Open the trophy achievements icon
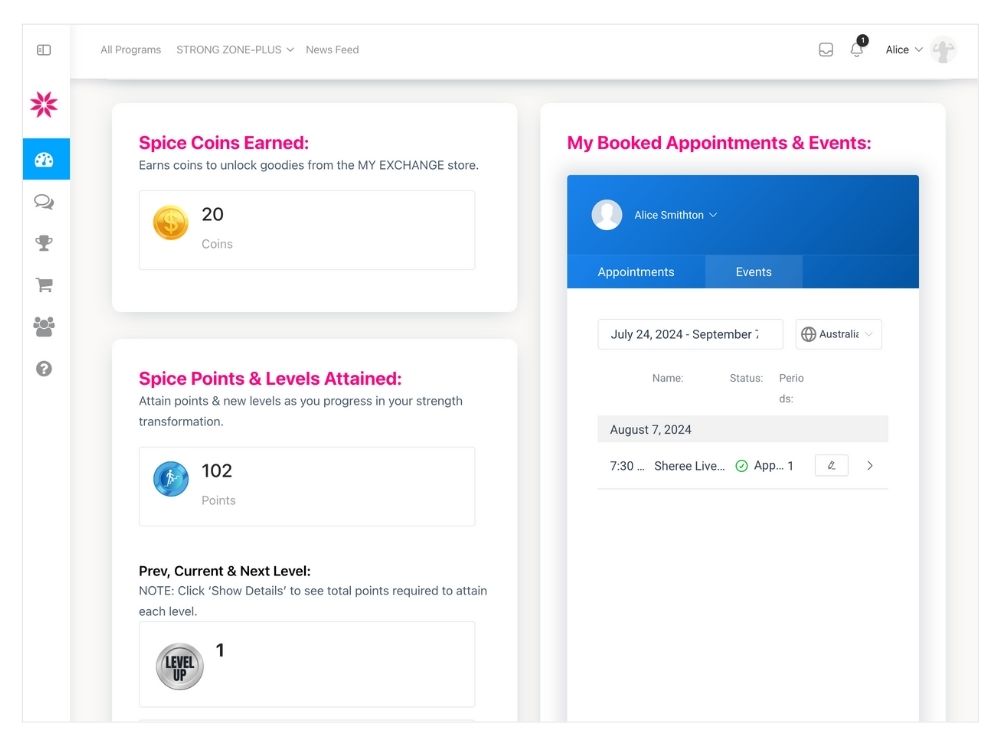This screenshot has width=1000, height=750. pos(44,243)
